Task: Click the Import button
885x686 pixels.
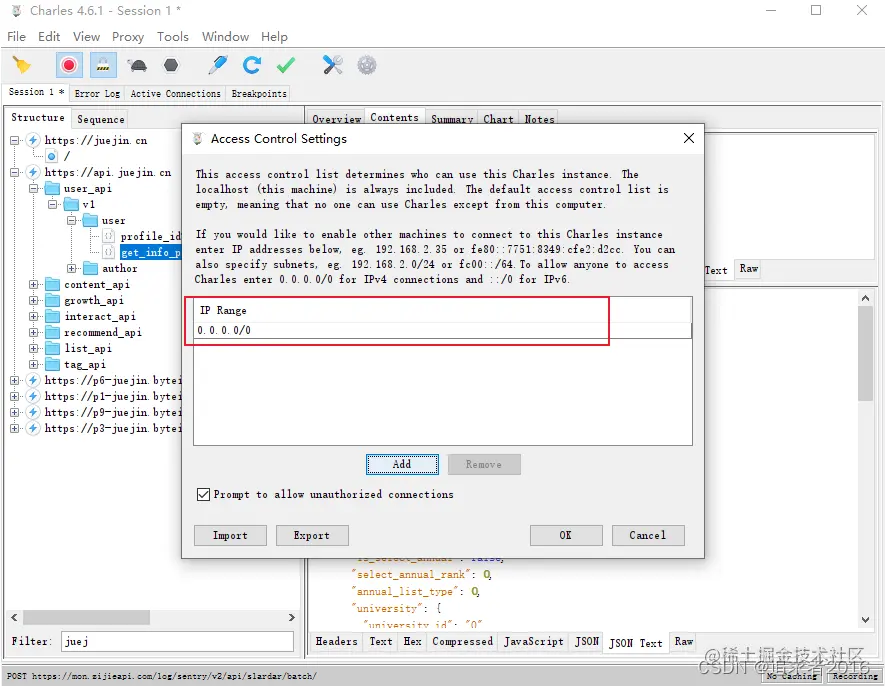Action: (230, 535)
